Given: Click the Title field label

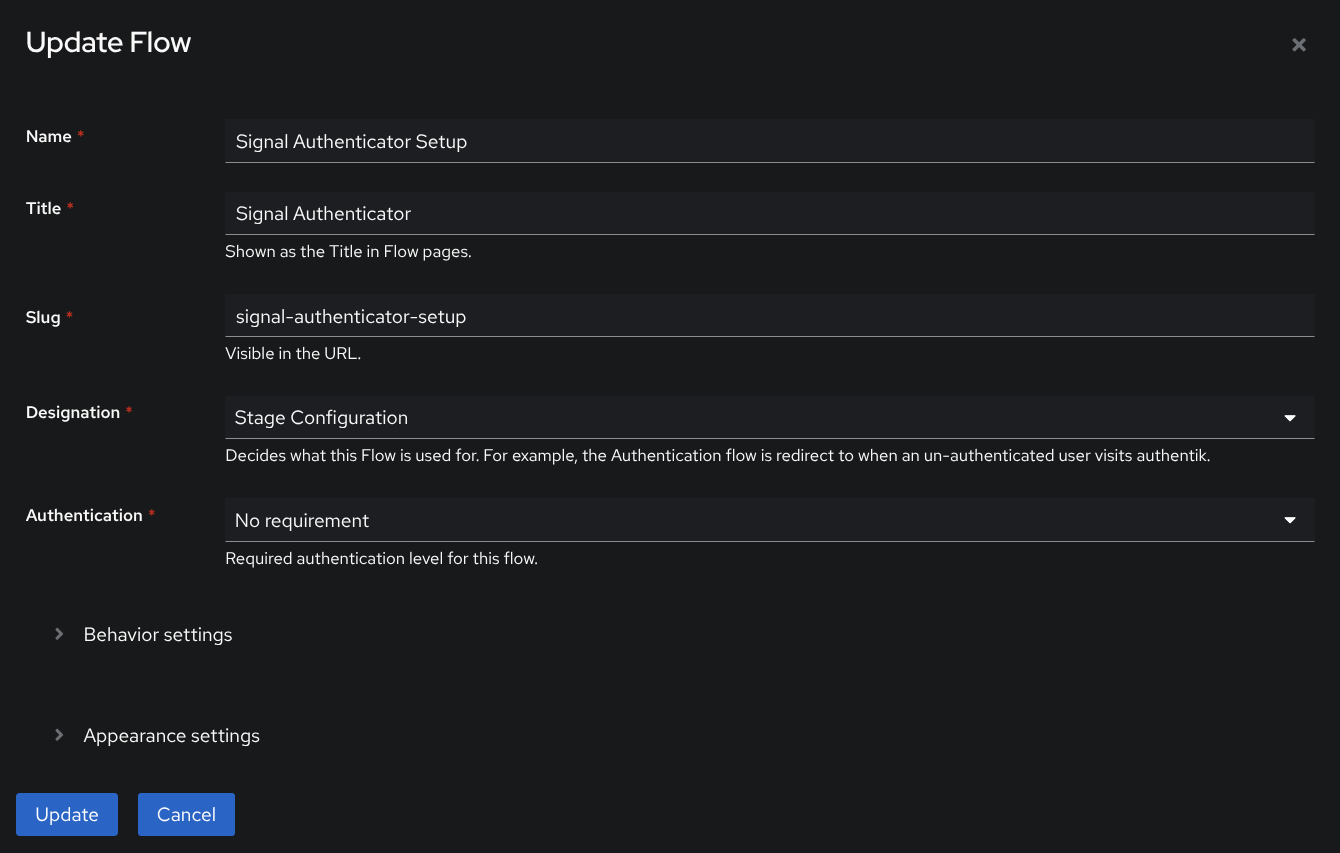Looking at the screenshot, I should click(x=43, y=209).
